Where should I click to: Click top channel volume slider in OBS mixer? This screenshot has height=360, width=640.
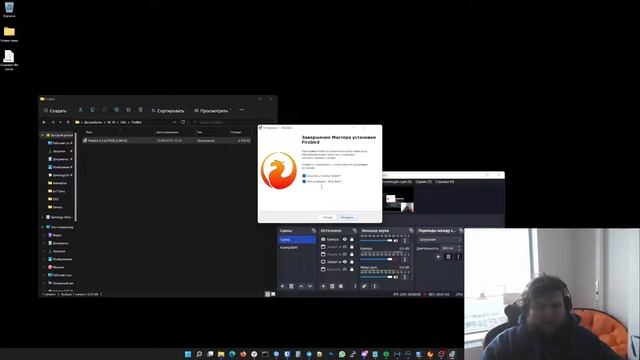(x=376, y=241)
